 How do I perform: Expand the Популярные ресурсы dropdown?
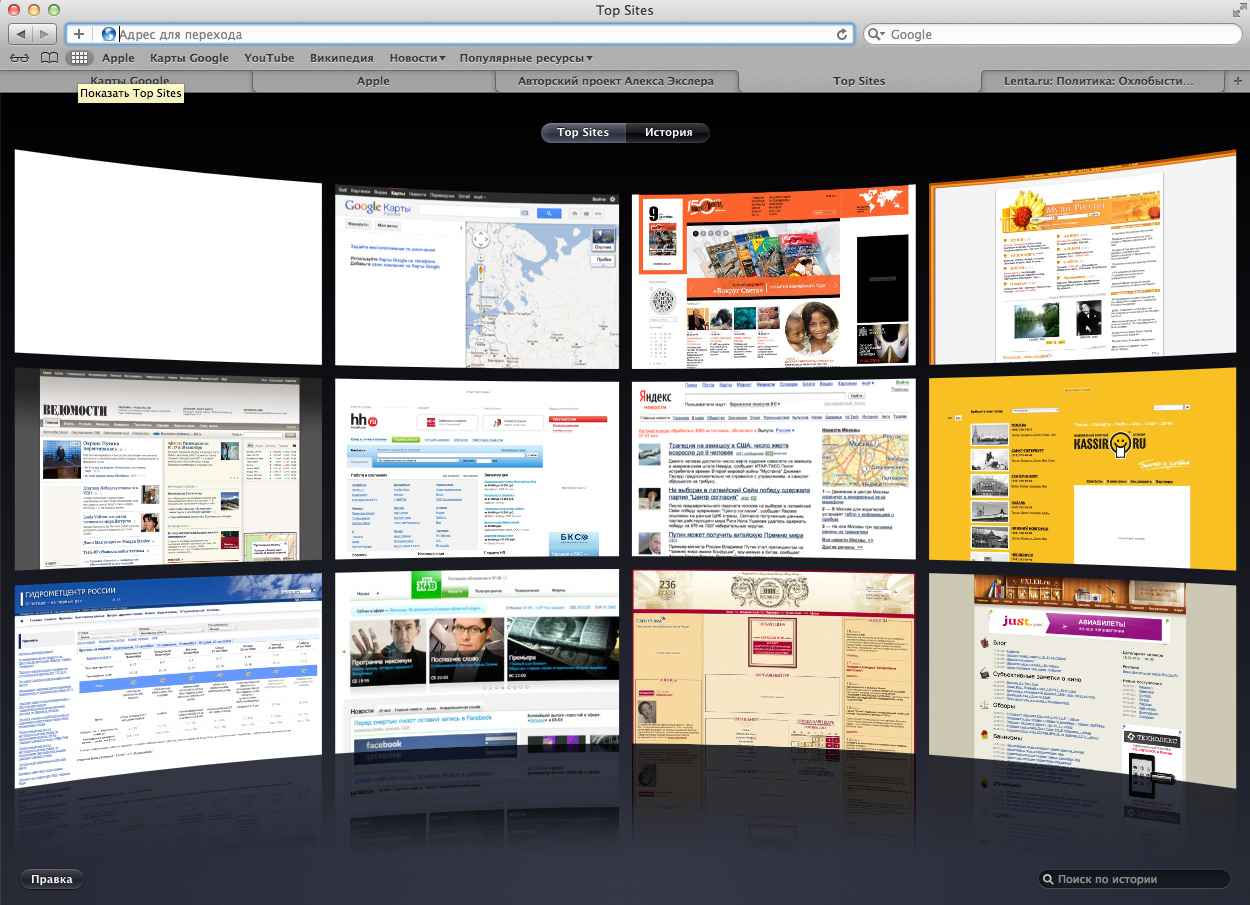(x=526, y=58)
